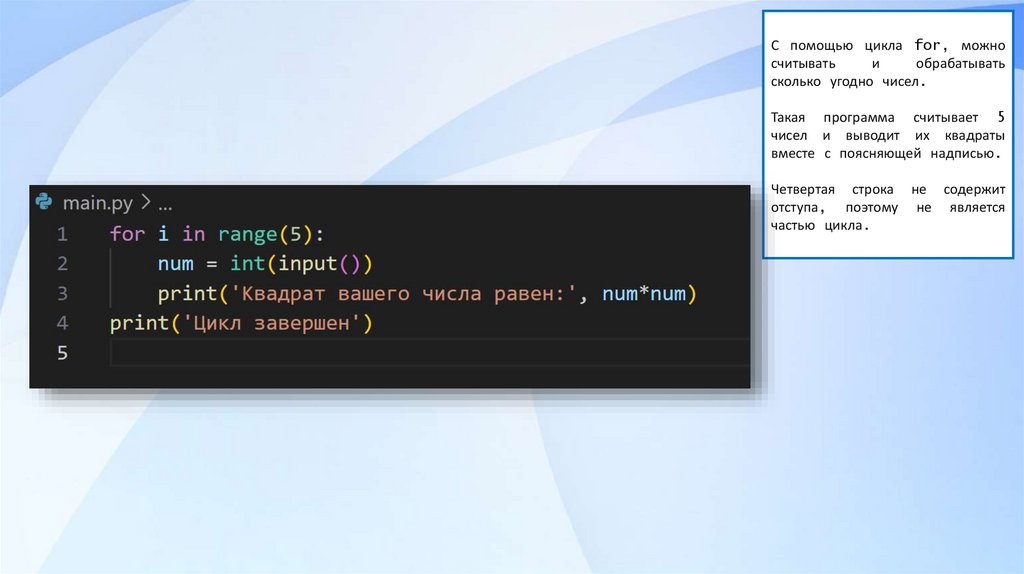Click string 'Квадрат вашего числа равен:'
The height and width of the screenshot is (574, 1024).
(x=403, y=294)
